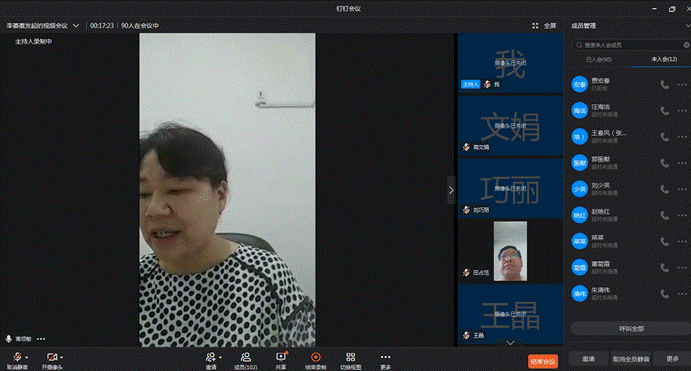
Task: Expand meeting title dropdown chevron
Action: (76, 26)
